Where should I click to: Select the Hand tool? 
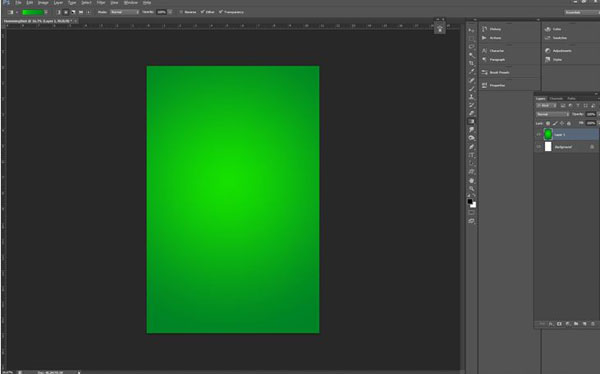(471, 180)
